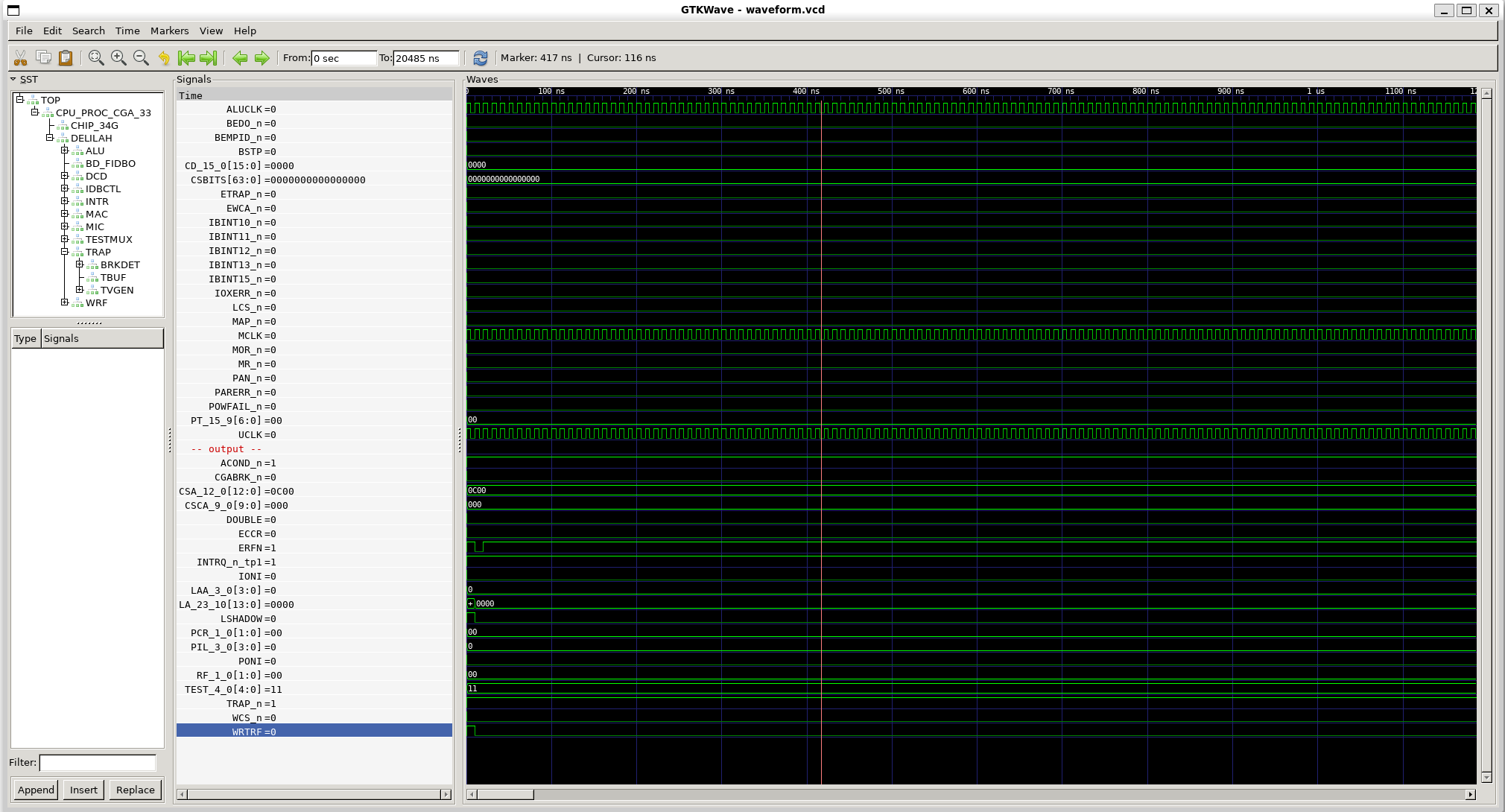1505x812 pixels.
Task: Select the TBUF tree item
Action: [x=113, y=277]
